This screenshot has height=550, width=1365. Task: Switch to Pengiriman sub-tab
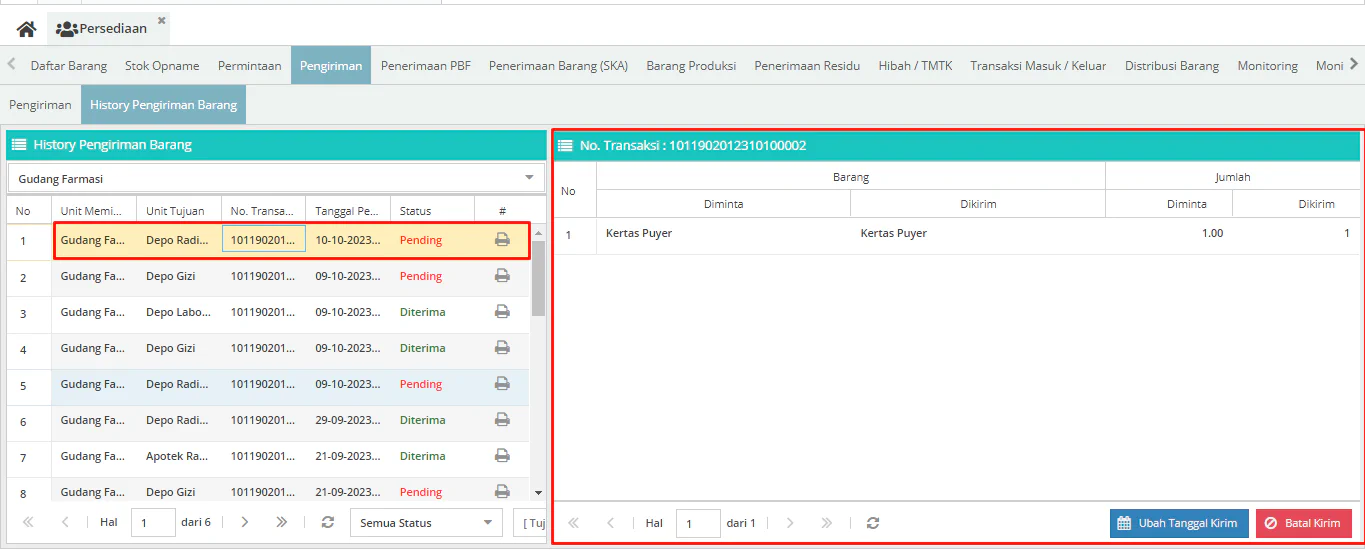tap(40, 105)
